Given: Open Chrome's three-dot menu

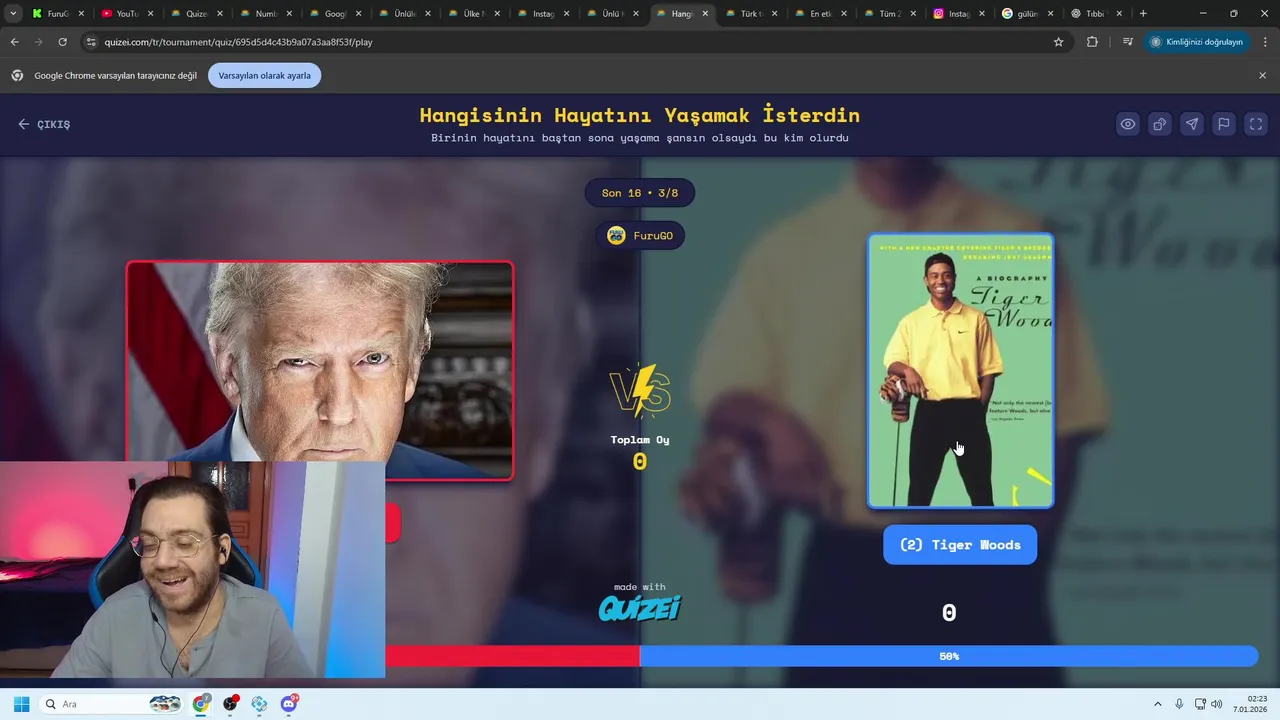Looking at the screenshot, I should [x=1266, y=42].
